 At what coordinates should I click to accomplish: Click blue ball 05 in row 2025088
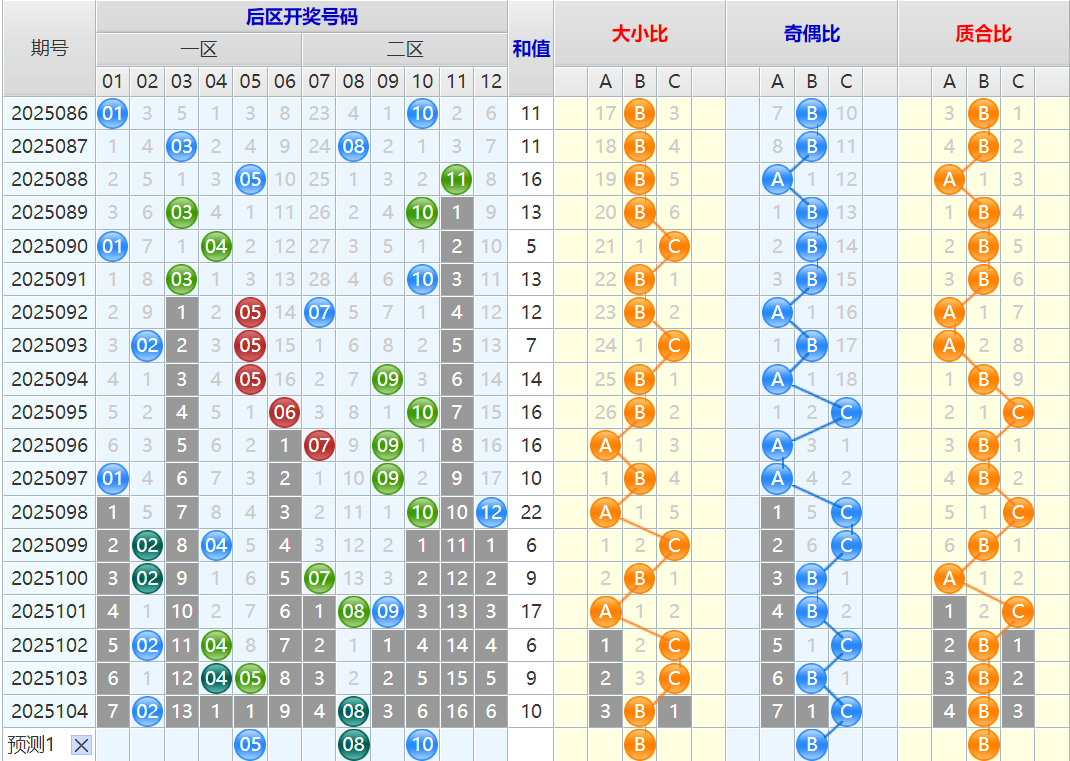250,180
